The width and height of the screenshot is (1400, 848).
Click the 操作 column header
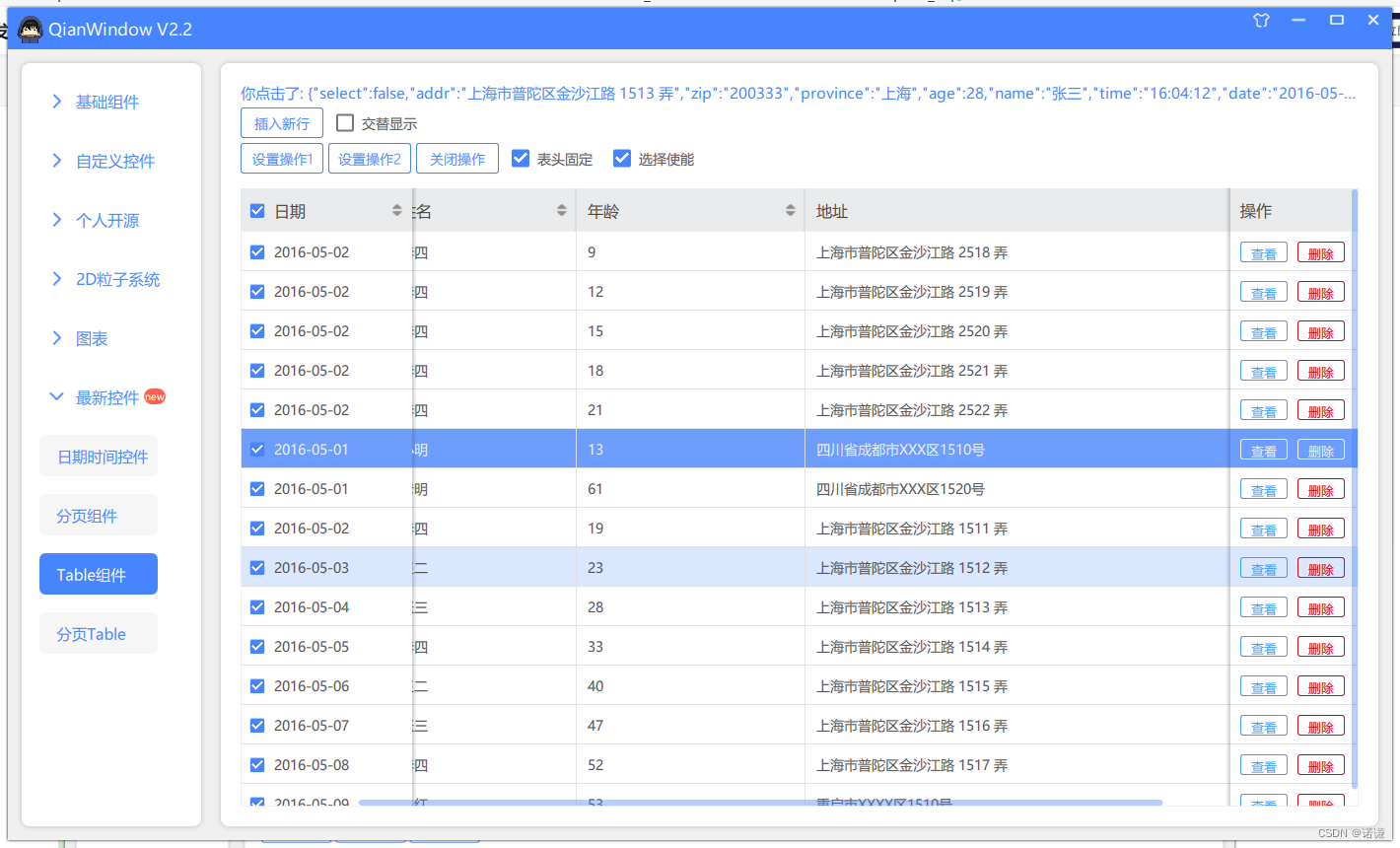click(x=1291, y=211)
